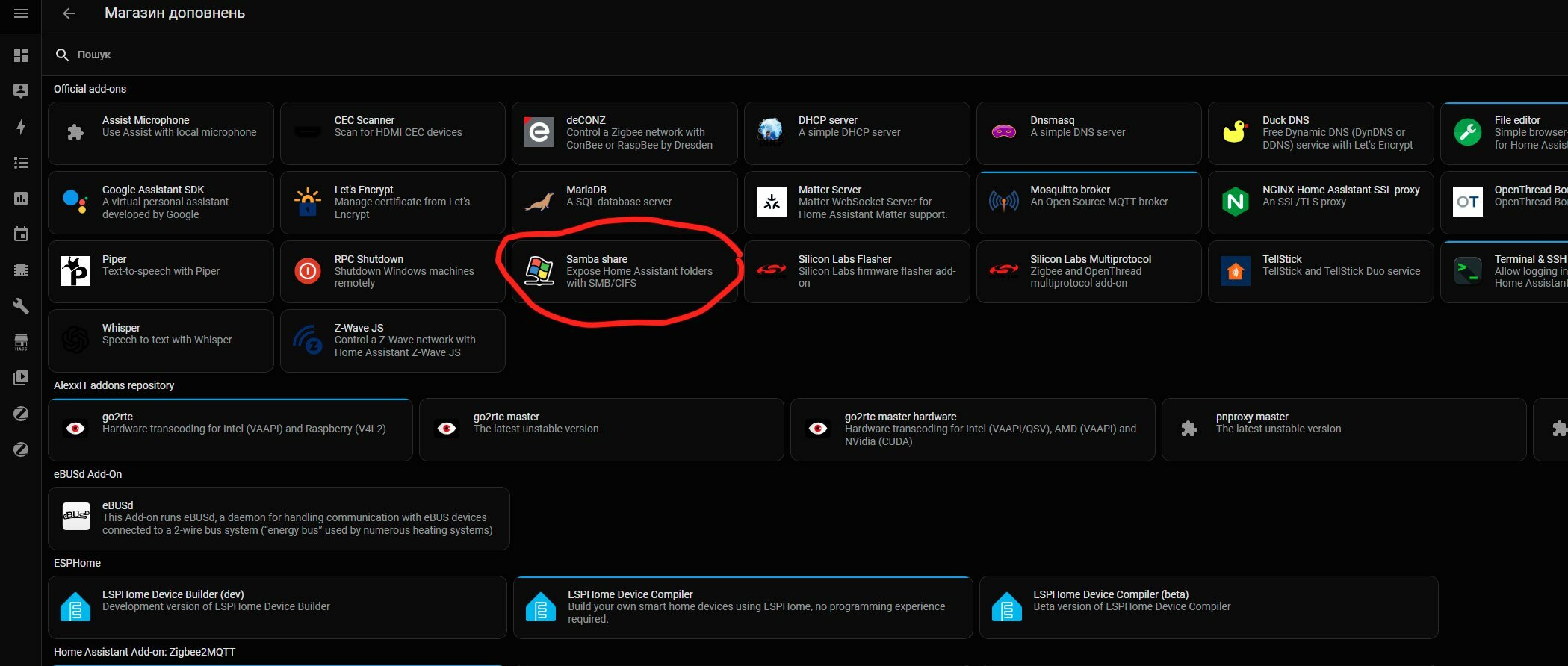Open the hamburger sidebar menu
This screenshot has height=666, width=1568.
point(21,13)
